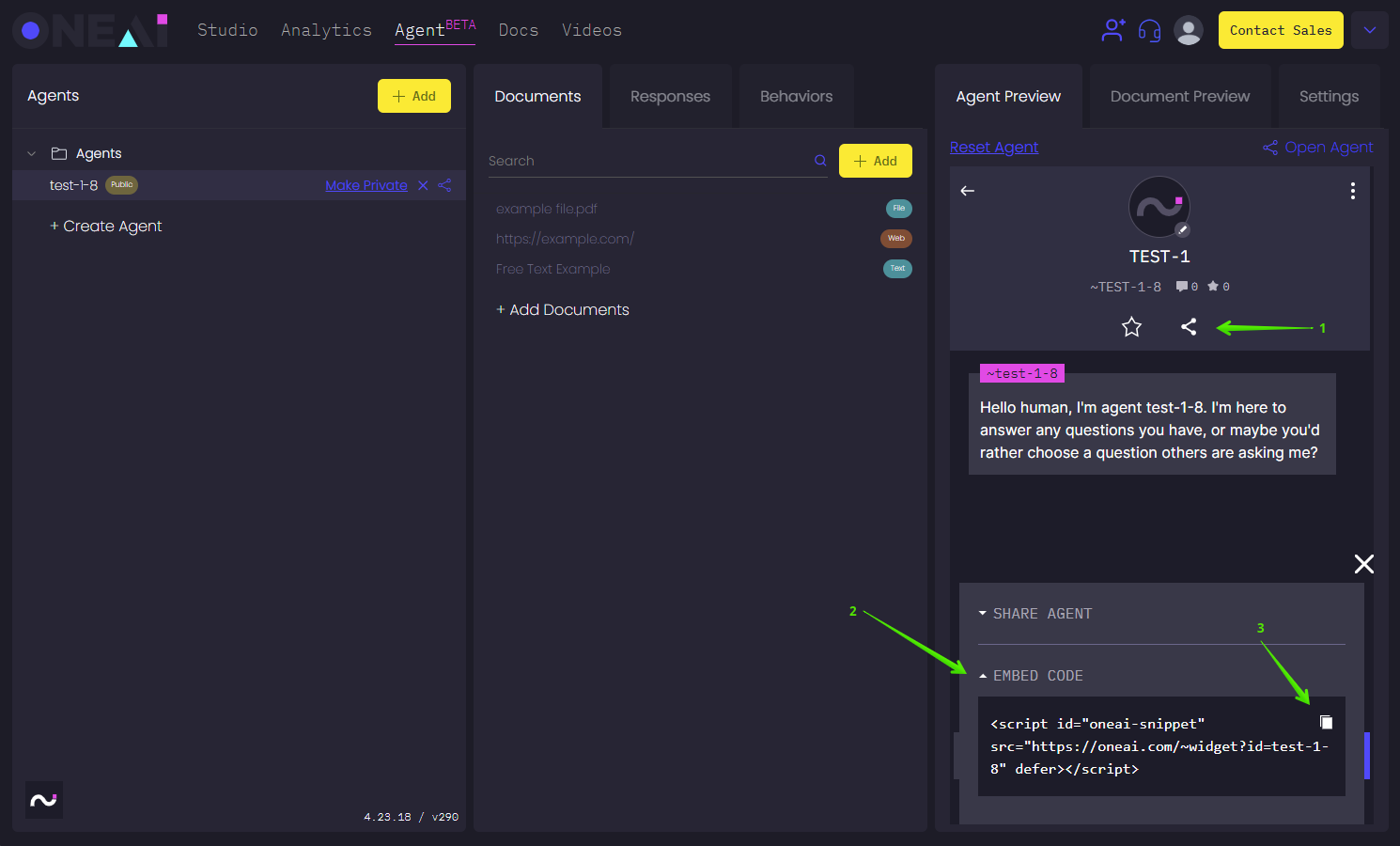The height and width of the screenshot is (846, 1400).
Task: Switch to the Responses tab
Action: [670, 96]
